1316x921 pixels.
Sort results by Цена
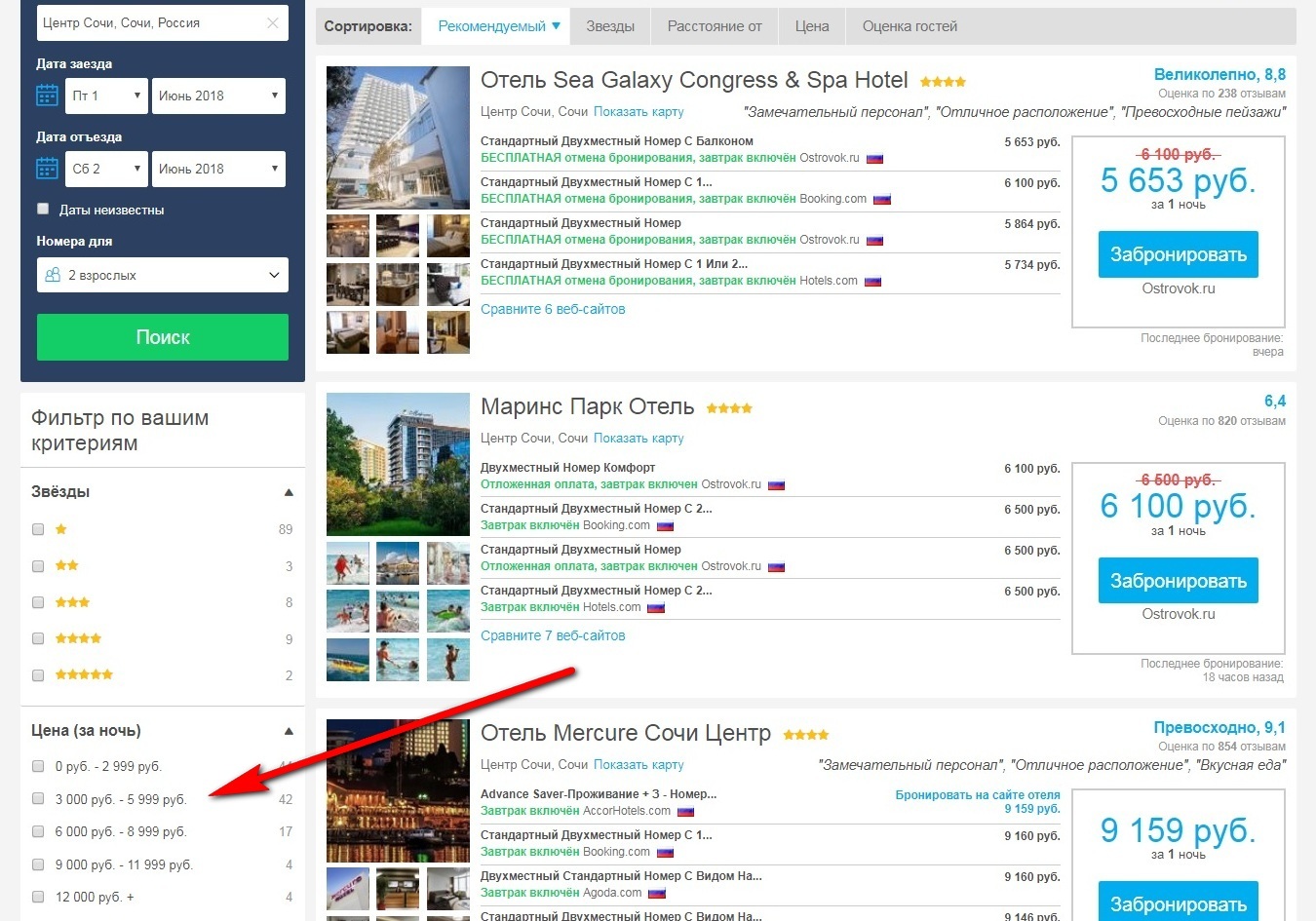[812, 26]
